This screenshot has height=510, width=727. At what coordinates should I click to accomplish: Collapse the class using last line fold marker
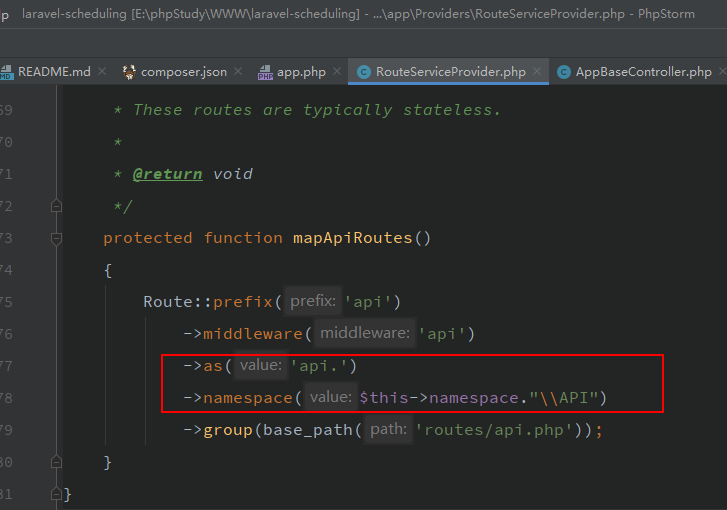point(57,494)
